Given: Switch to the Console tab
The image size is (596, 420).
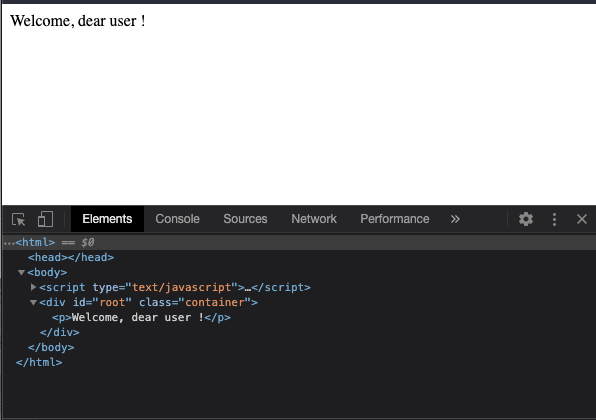Looking at the screenshot, I should point(177,219).
